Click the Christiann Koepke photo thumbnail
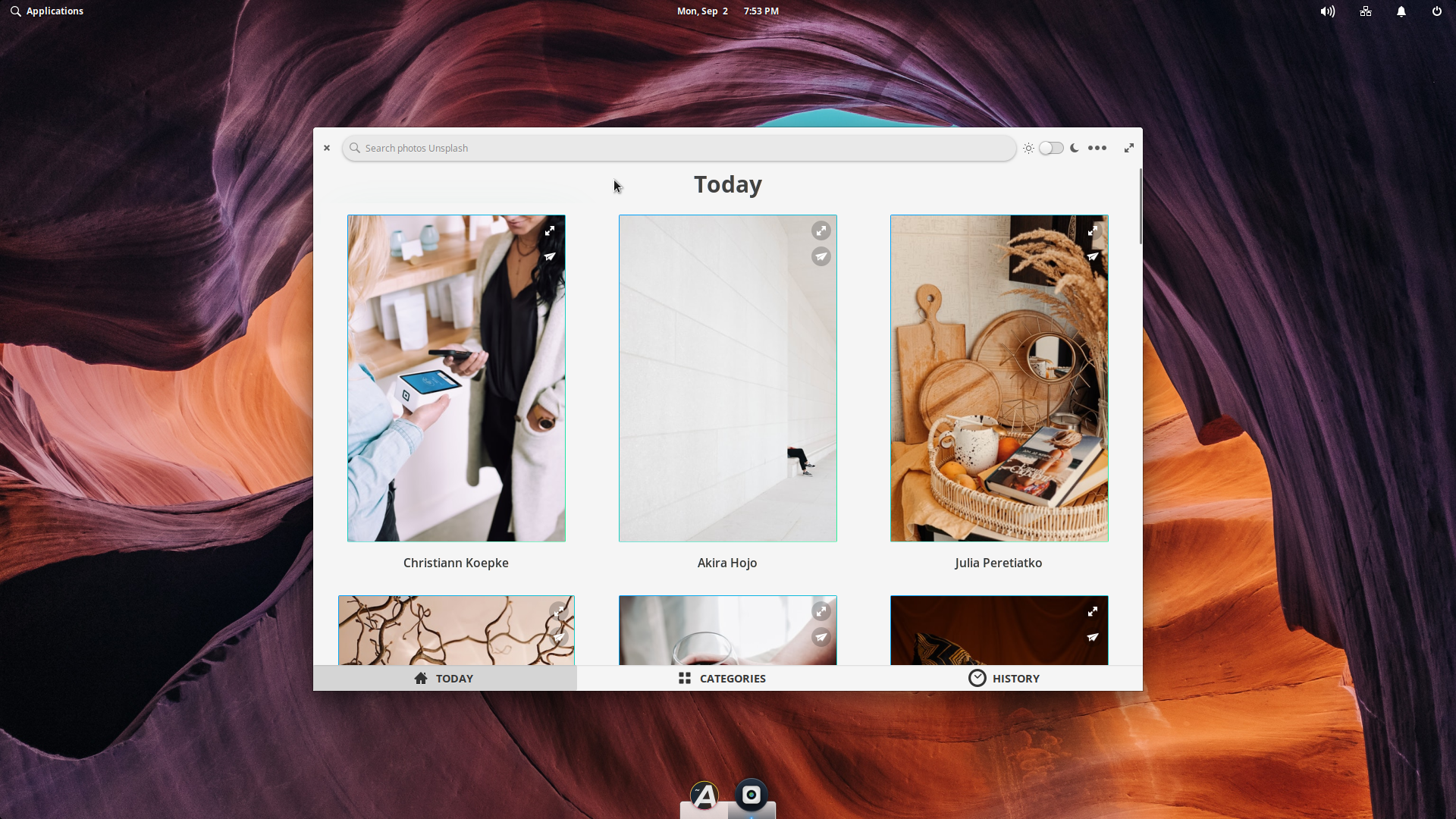 pyautogui.click(x=456, y=378)
